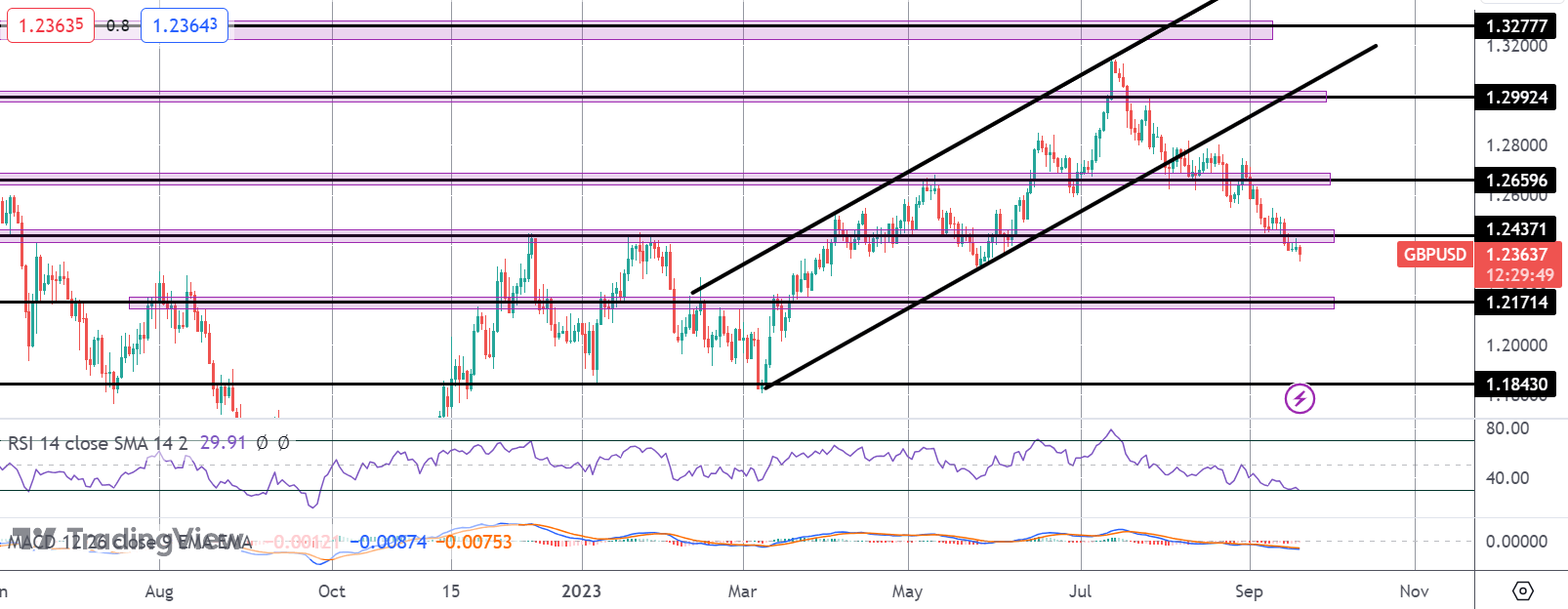Click the MACD signal value -0.00753
Screen dimensions: 1568x609
474,542
